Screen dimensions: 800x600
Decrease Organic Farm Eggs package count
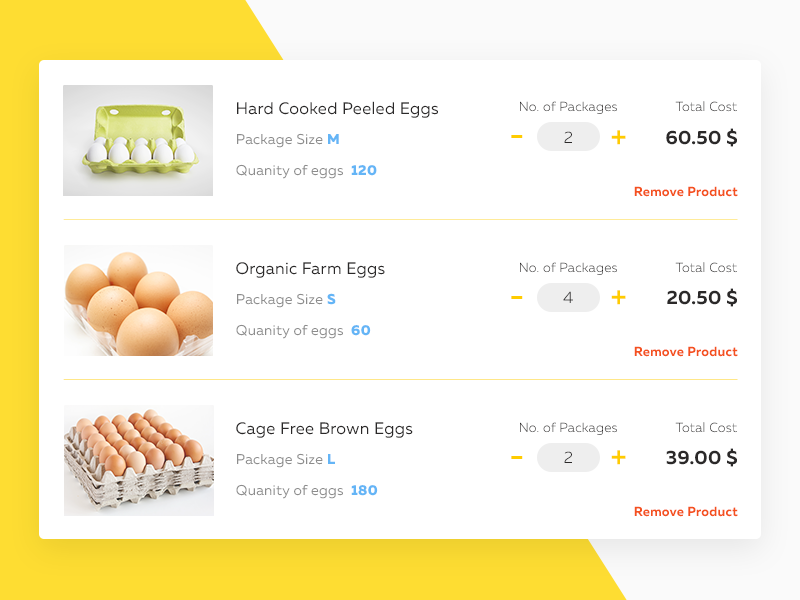click(x=518, y=297)
